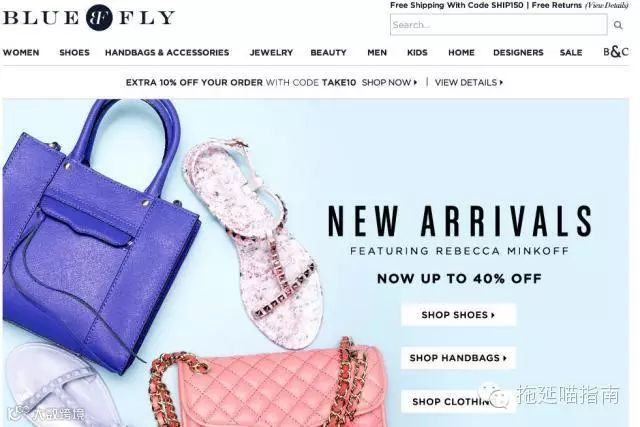
Task: Click the SHOP SHOES button
Action: (x=458, y=315)
